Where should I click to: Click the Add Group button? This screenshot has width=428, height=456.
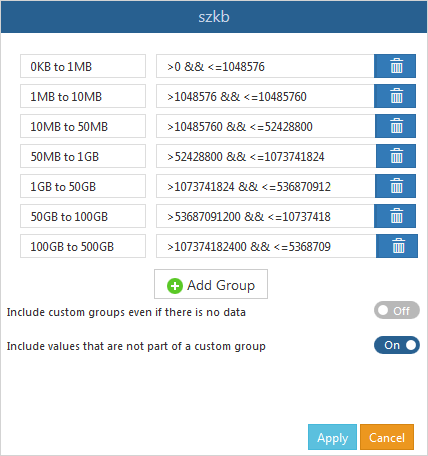[211, 284]
